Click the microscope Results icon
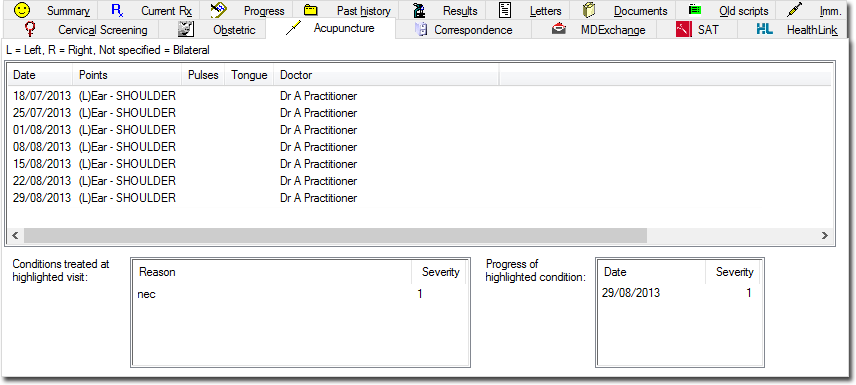Image resolution: width=856 pixels, height=385 pixels. 419,10
